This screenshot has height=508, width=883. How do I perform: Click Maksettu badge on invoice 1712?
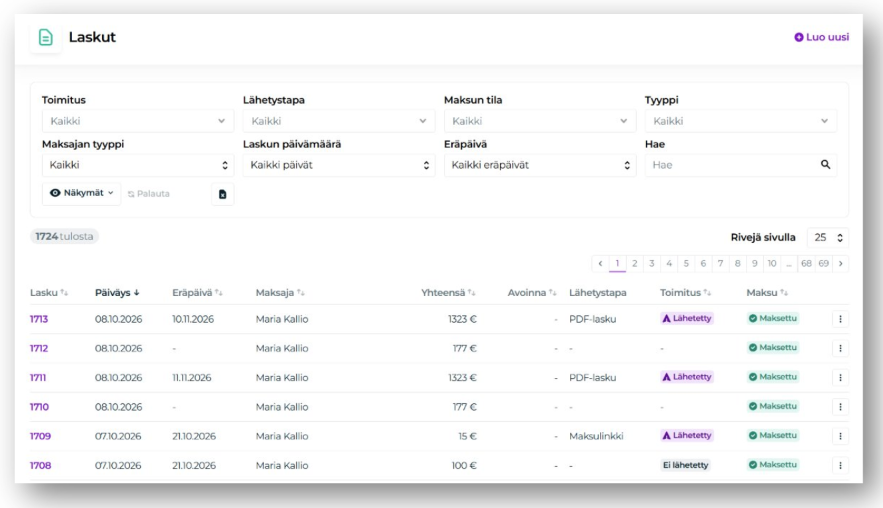tap(773, 348)
